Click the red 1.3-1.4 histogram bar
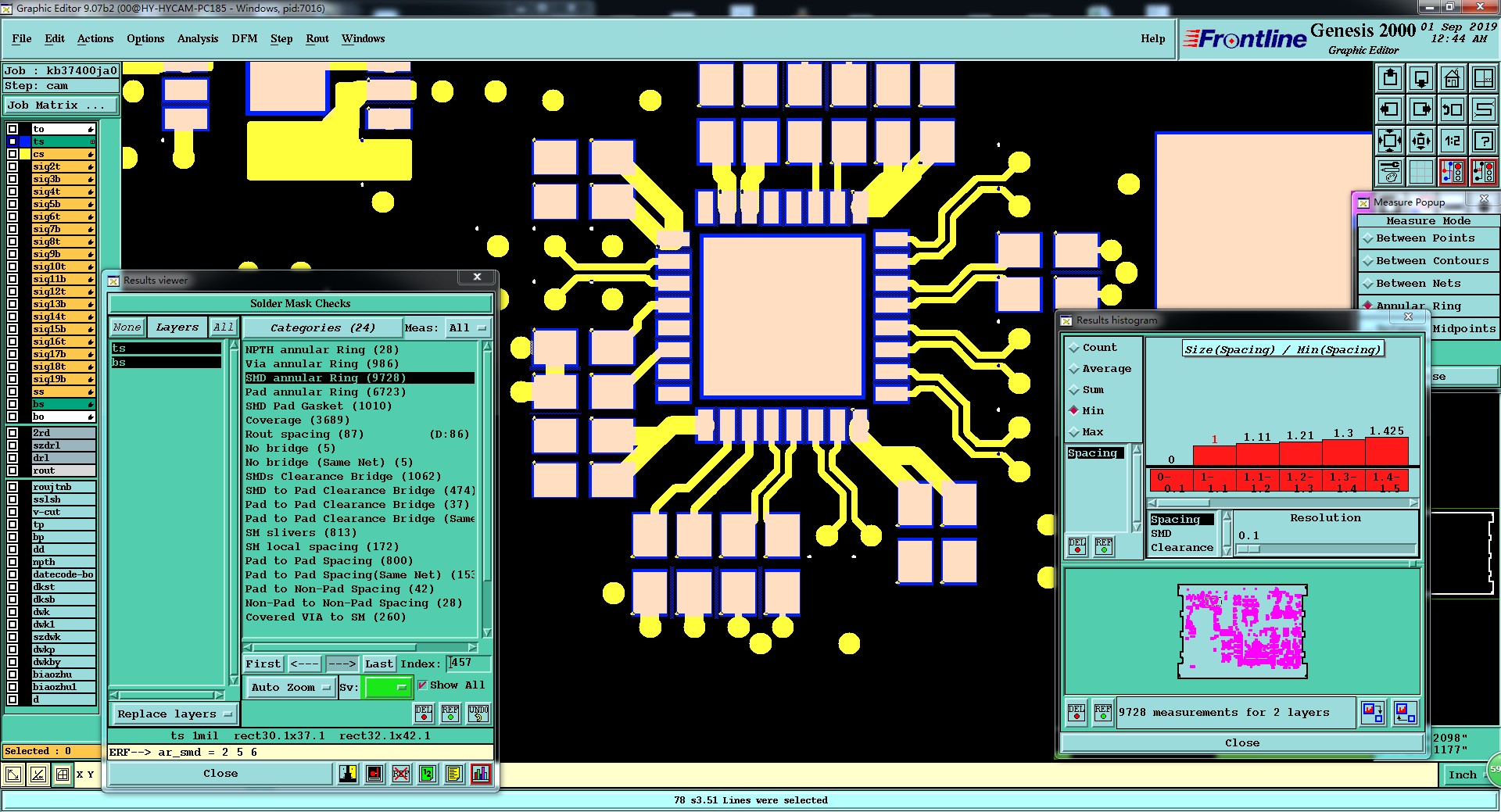Image resolution: width=1501 pixels, height=812 pixels. (x=1344, y=453)
